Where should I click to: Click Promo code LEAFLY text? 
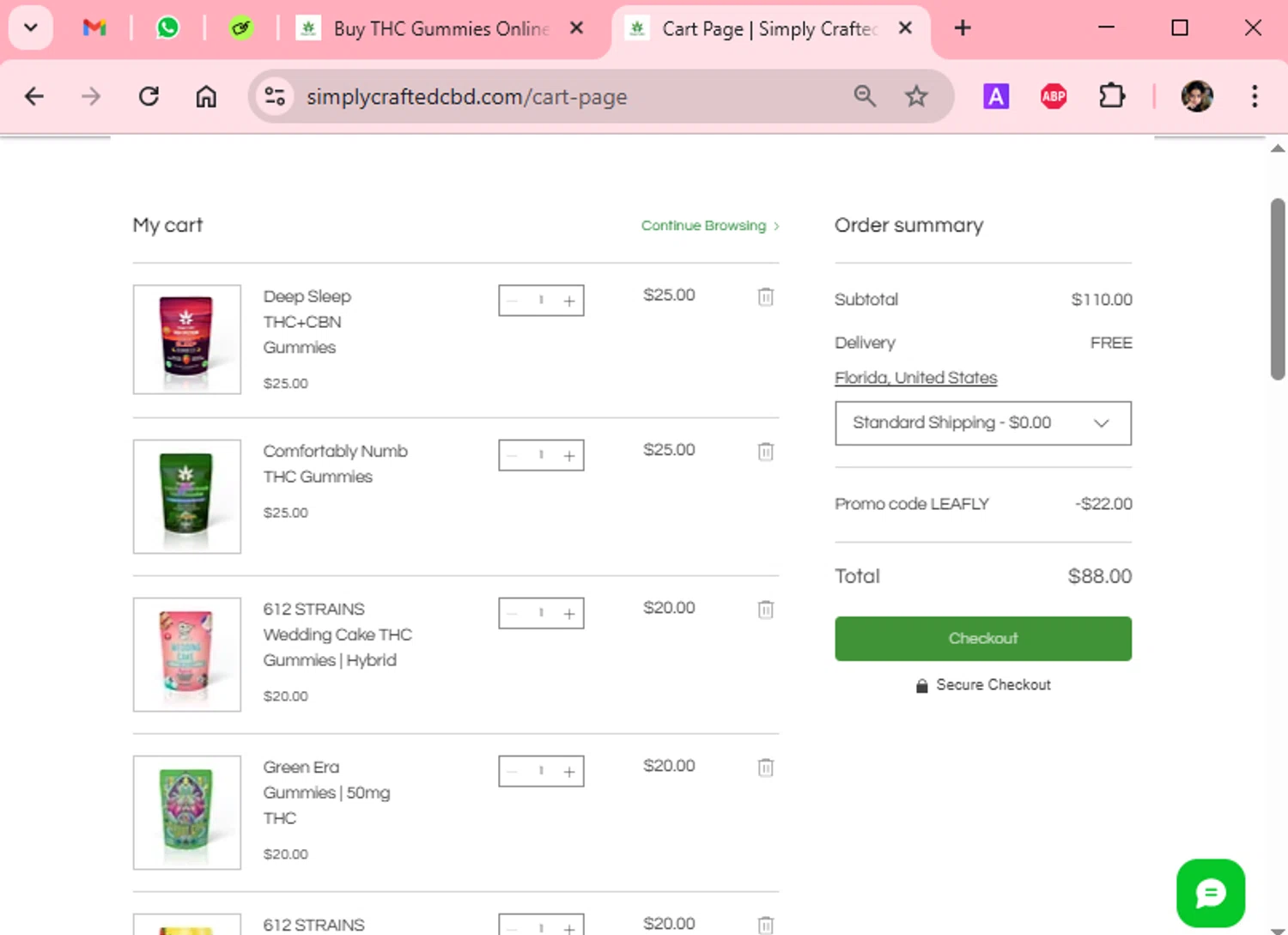(912, 504)
